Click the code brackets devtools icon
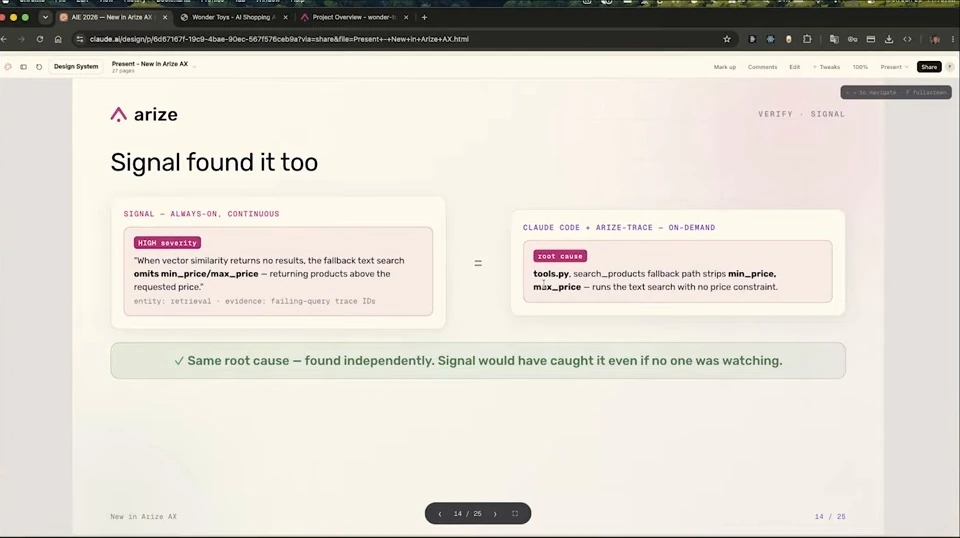Image resolution: width=960 pixels, height=538 pixels. 907,39
